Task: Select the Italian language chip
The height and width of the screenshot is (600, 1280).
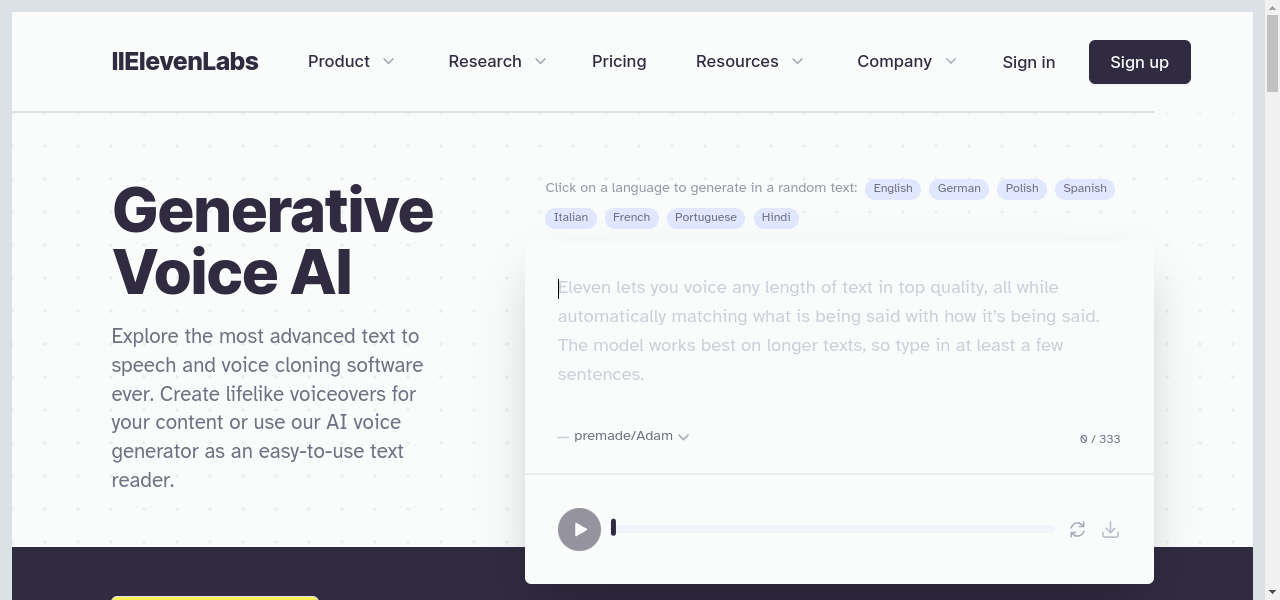Action: pos(571,218)
